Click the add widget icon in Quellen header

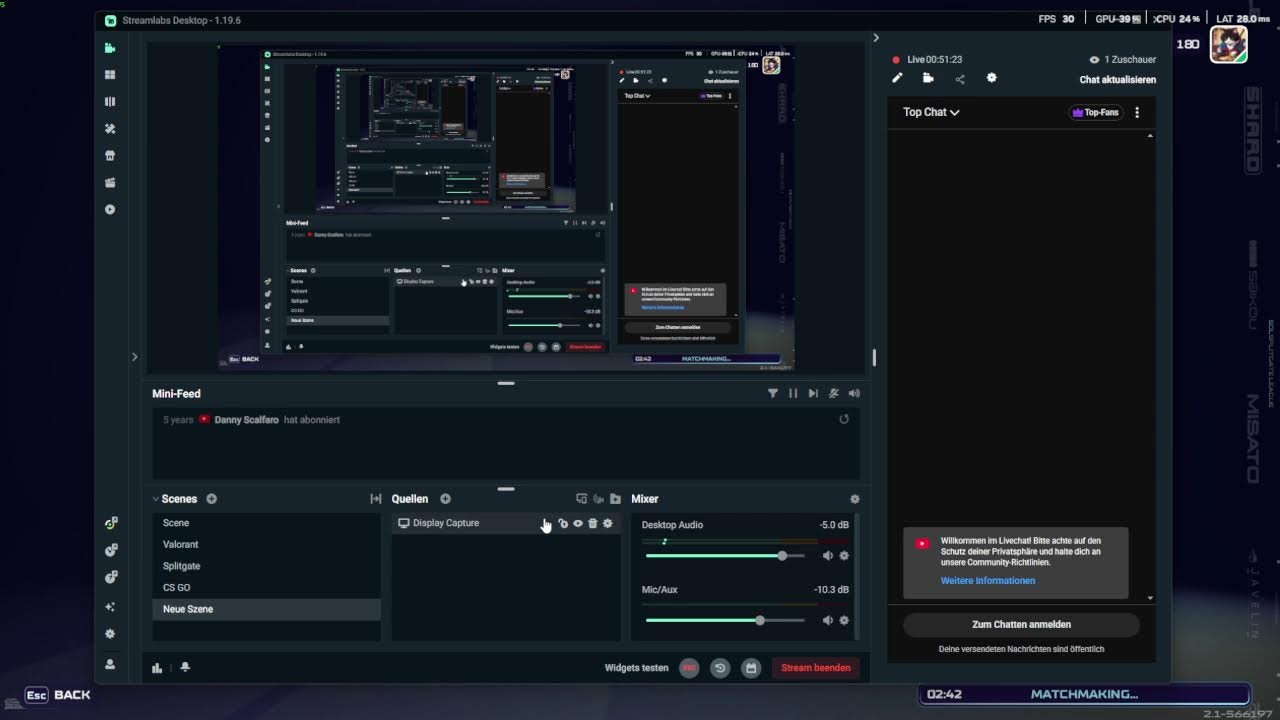pos(581,499)
